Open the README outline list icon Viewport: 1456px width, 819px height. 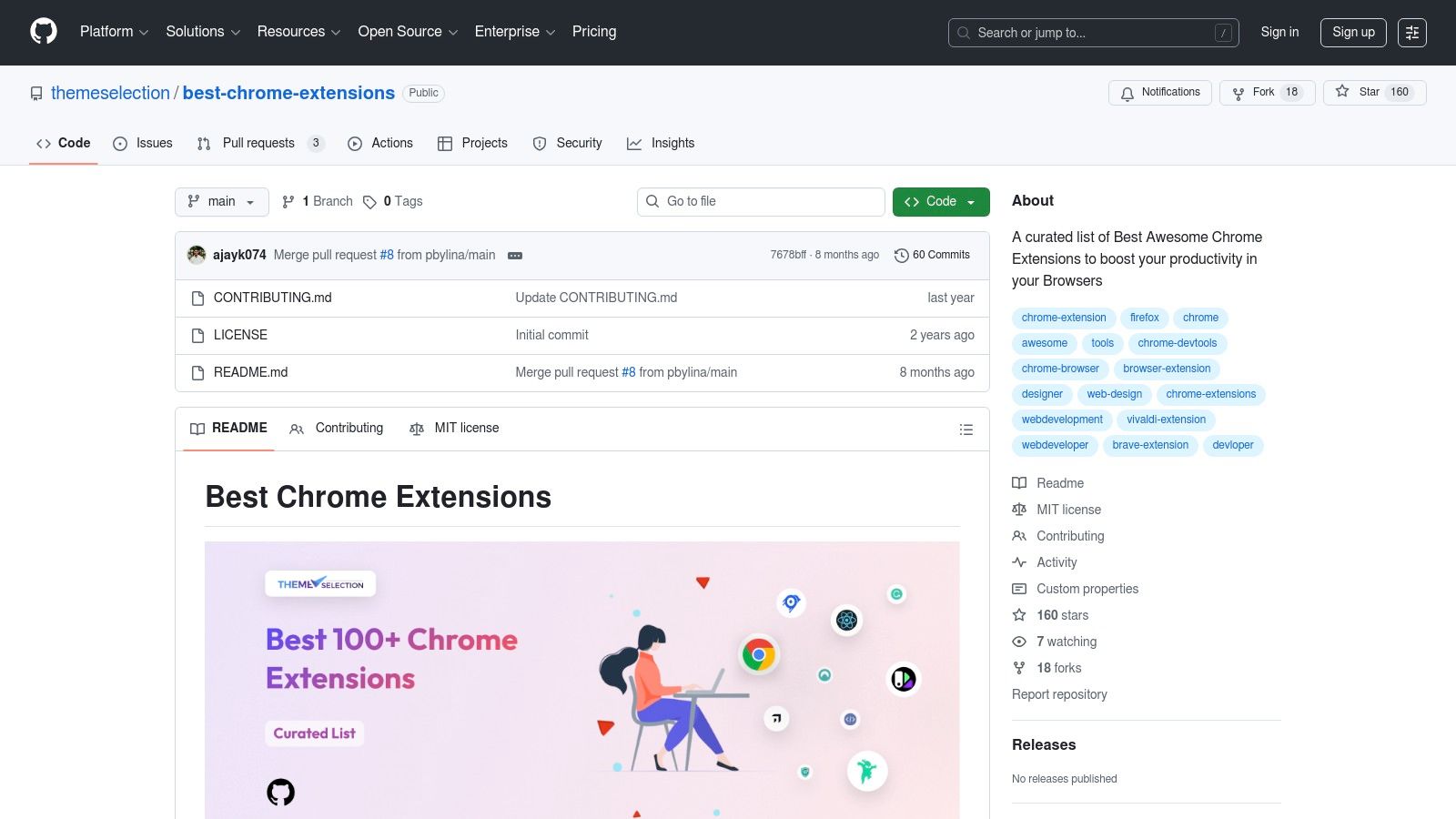pyautogui.click(x=966, y=430)
